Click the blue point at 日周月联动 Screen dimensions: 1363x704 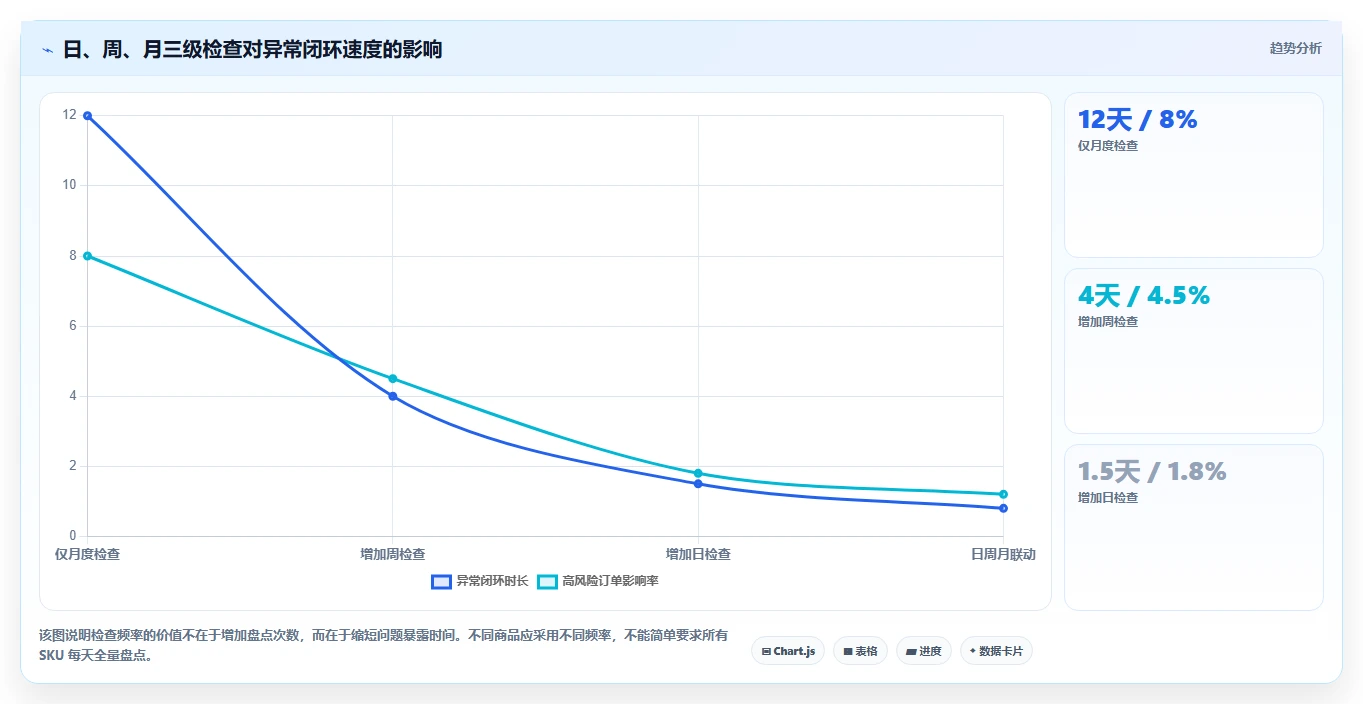coord(1003,508)
